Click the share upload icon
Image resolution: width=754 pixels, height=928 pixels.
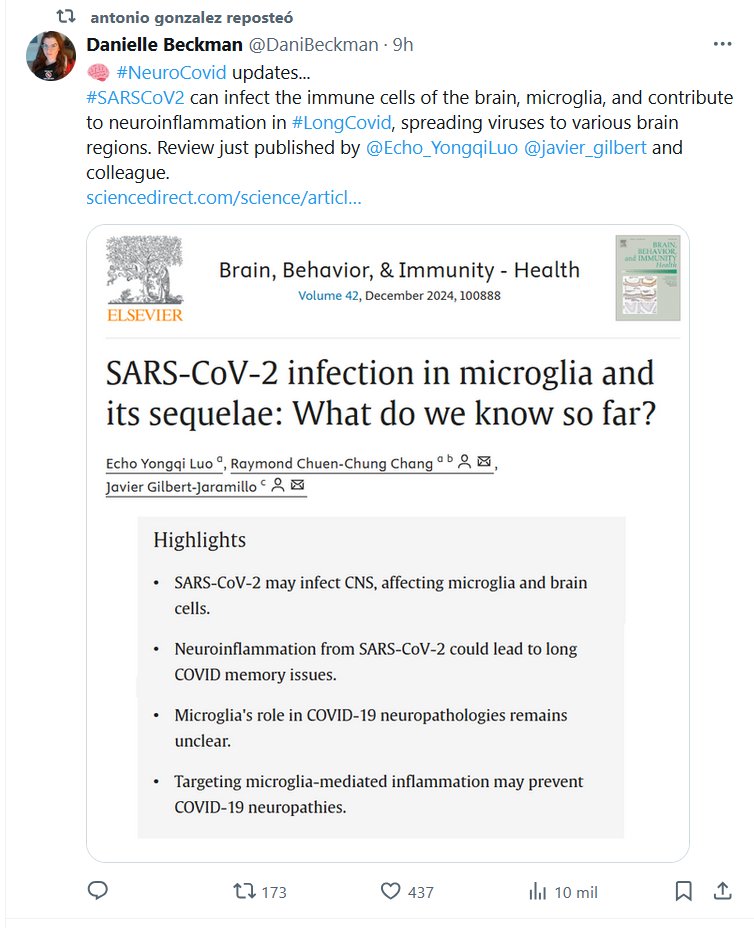coord(721,890)
